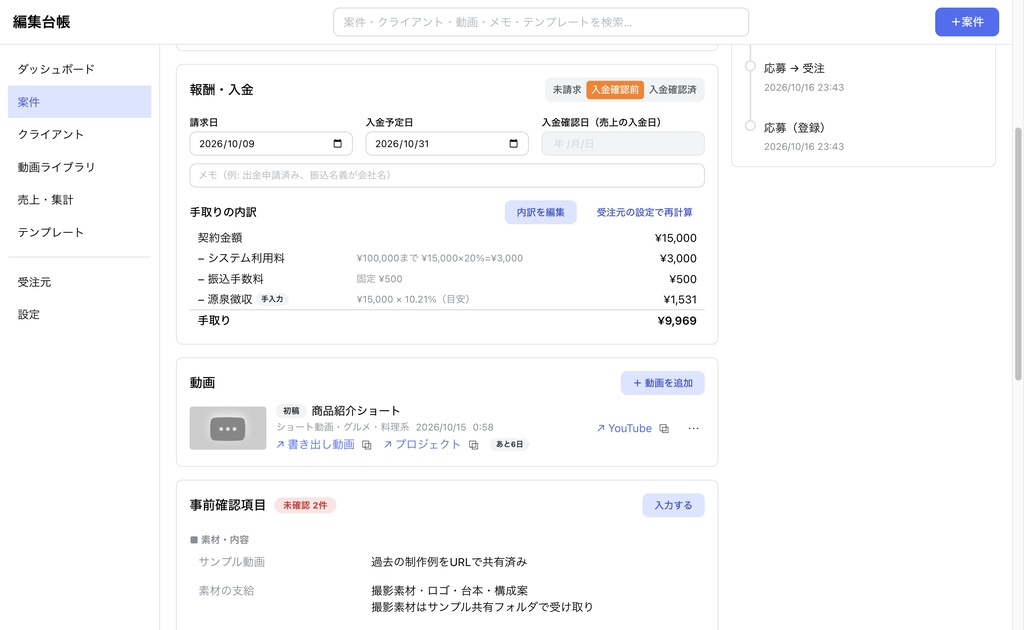This screenshot has width=1024, height=630.
Task: Click the 入金確認日 date field
Action: pos(623,144)
